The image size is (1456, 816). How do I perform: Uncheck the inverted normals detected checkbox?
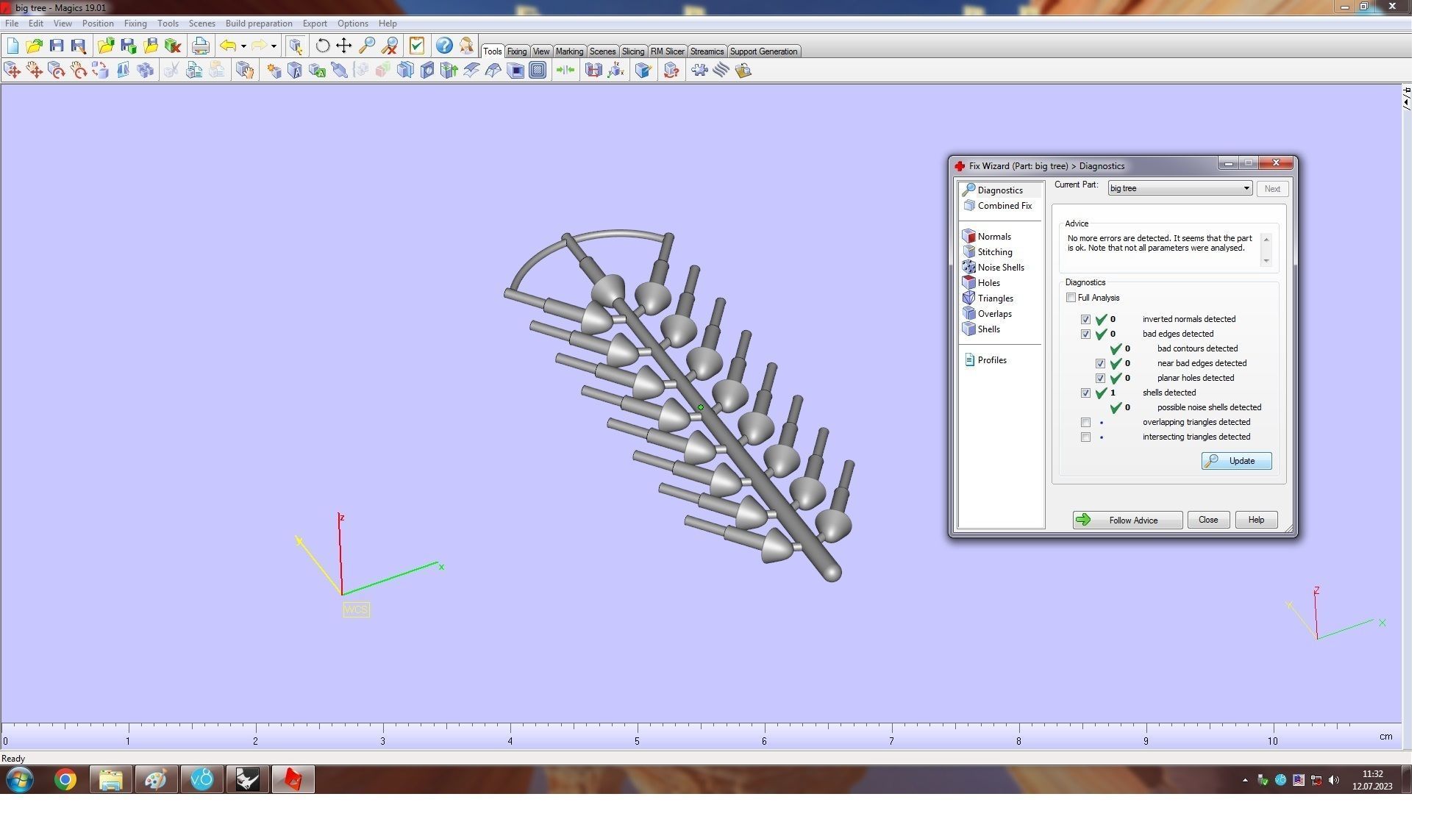tap(1085, 319)
